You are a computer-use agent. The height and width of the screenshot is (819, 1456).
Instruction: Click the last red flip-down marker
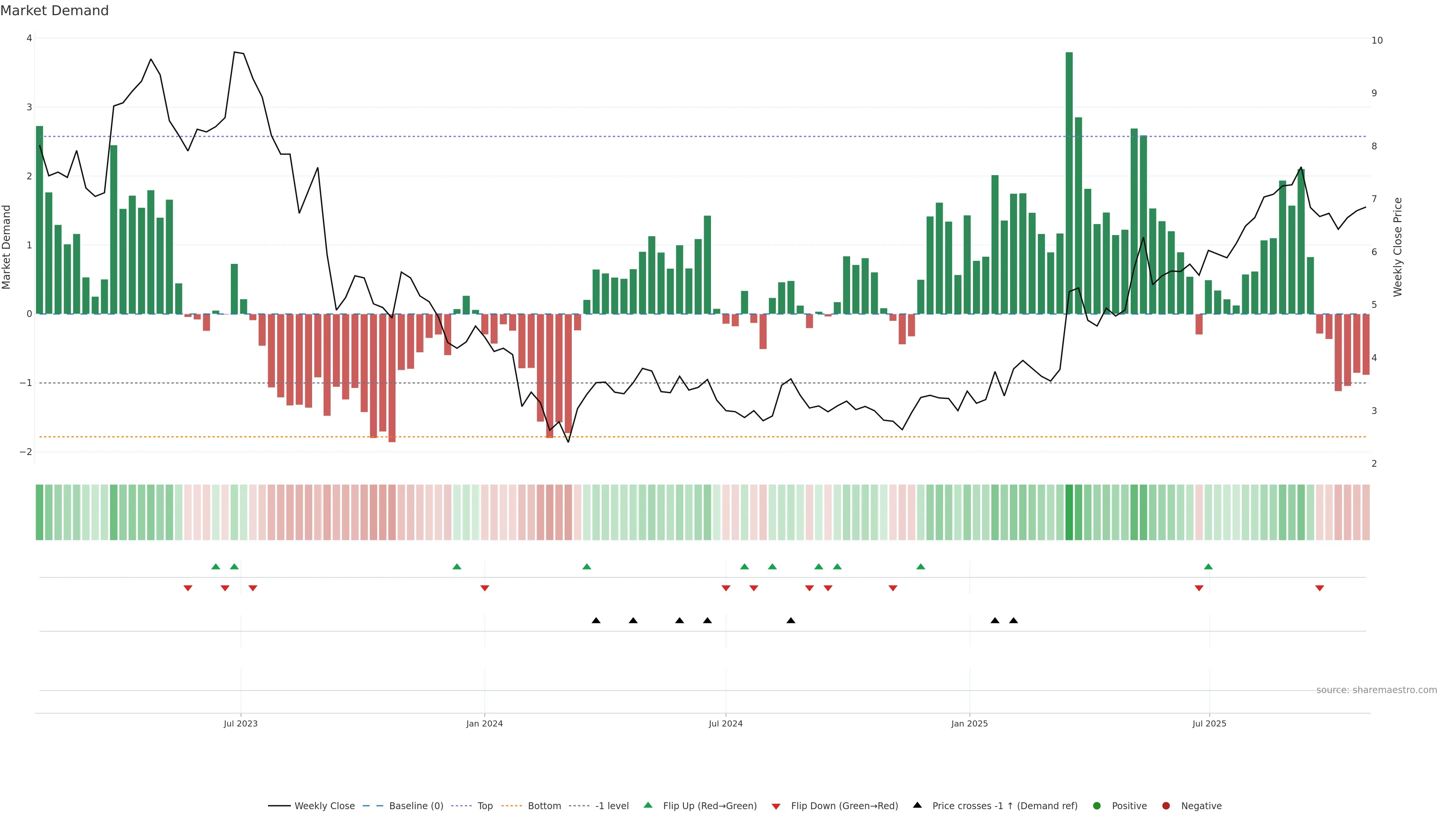click(x=1320, y=588)
